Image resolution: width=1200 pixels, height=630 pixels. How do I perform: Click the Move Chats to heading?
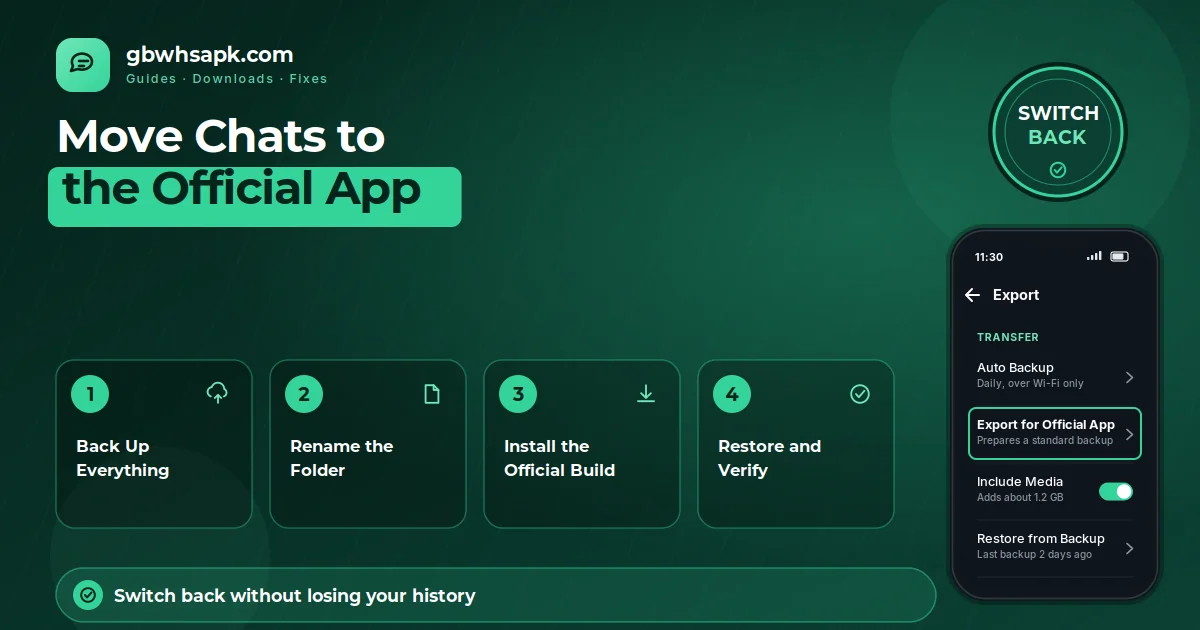pyautogui.click(x=221, y=136)
